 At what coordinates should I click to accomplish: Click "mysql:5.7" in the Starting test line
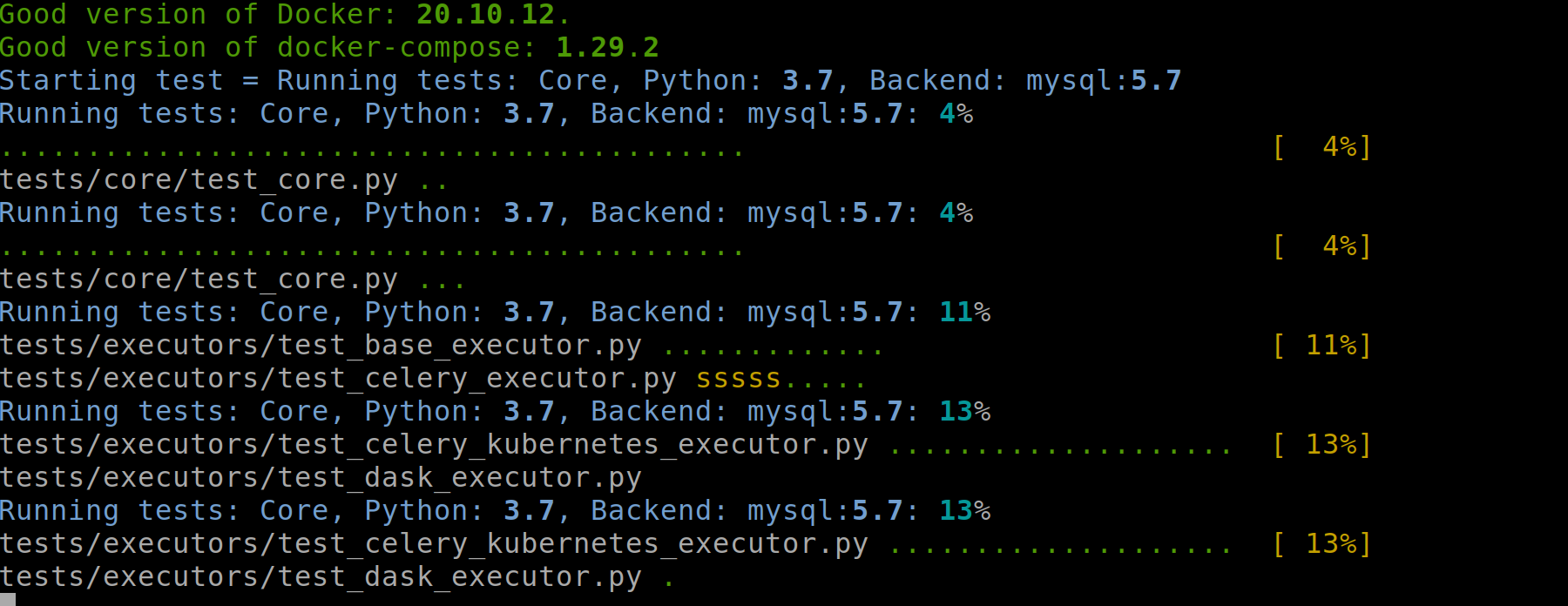pos(1104,80)
